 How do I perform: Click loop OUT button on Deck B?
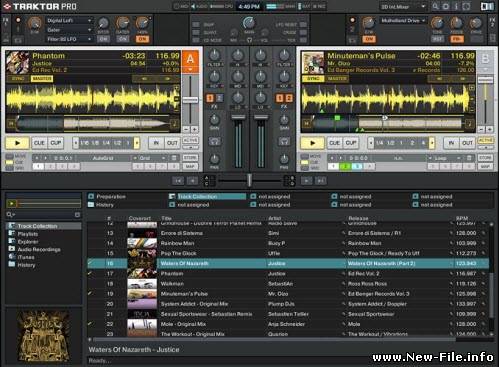[467, 143]
